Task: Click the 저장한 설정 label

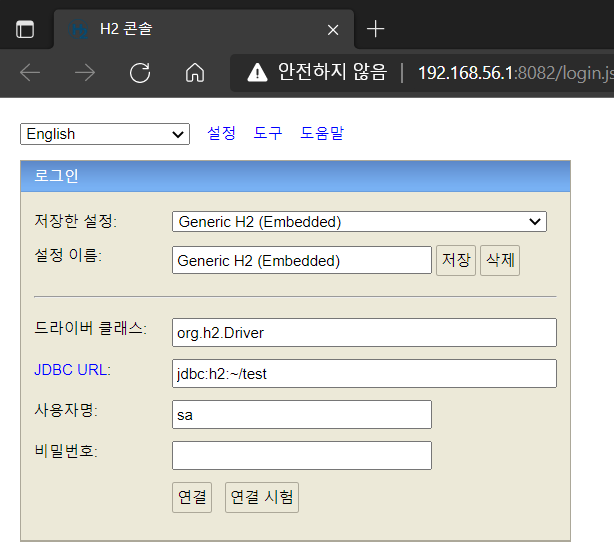Action: 76,221
